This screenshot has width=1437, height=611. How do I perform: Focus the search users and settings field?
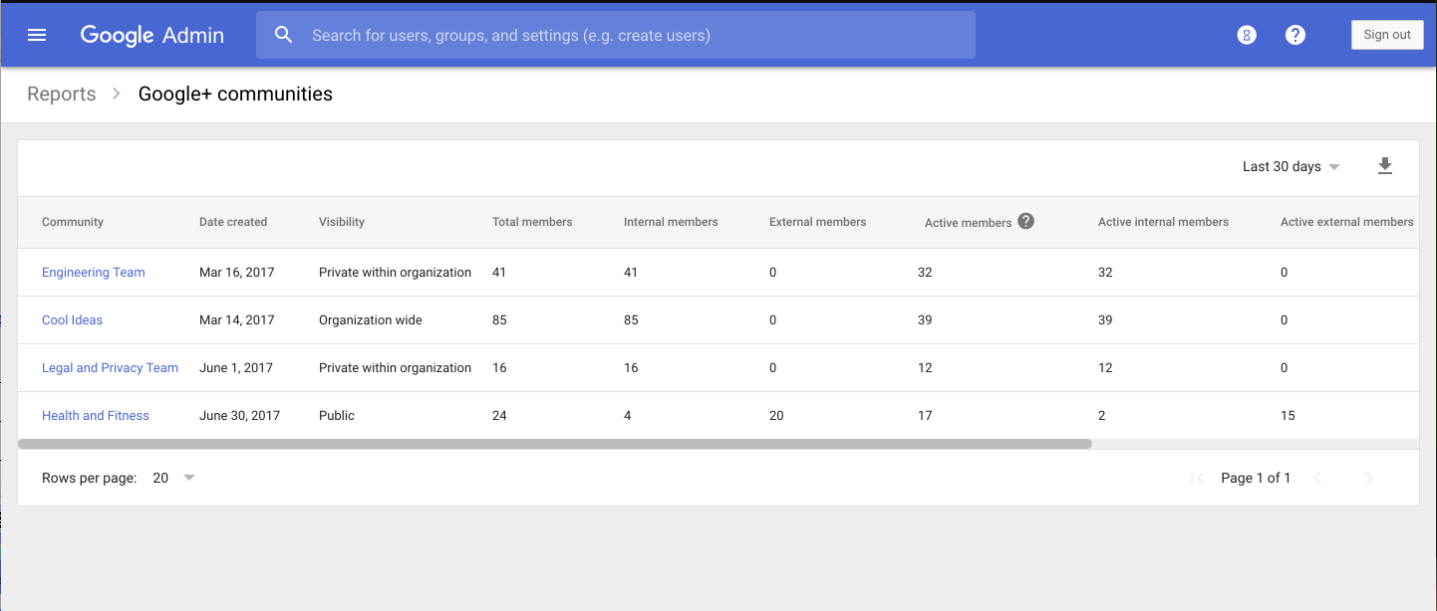pos(615,35)
